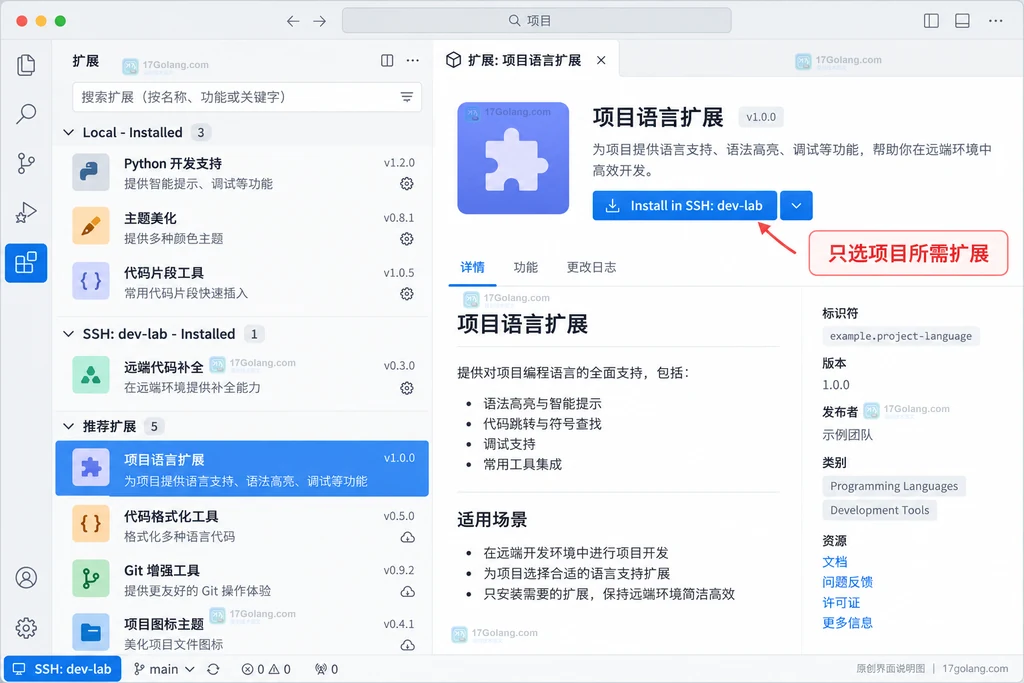Open gear settings for 代码片段工具

tap(407, 294)
